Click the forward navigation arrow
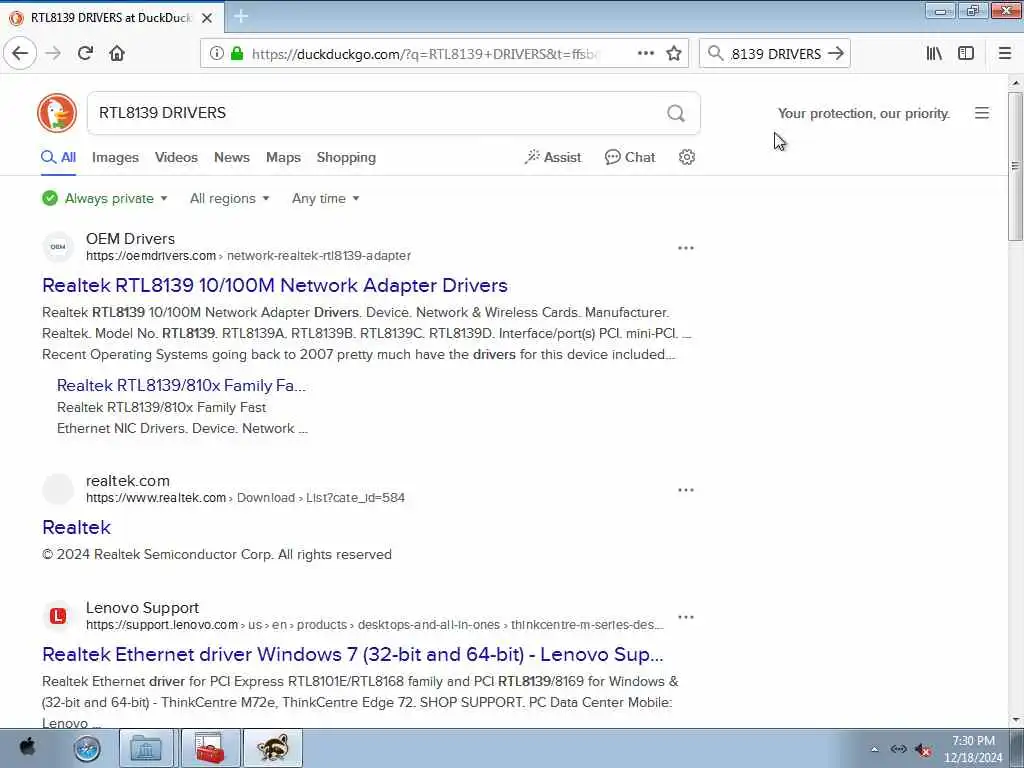The image size is (1024, 768). 54,54
